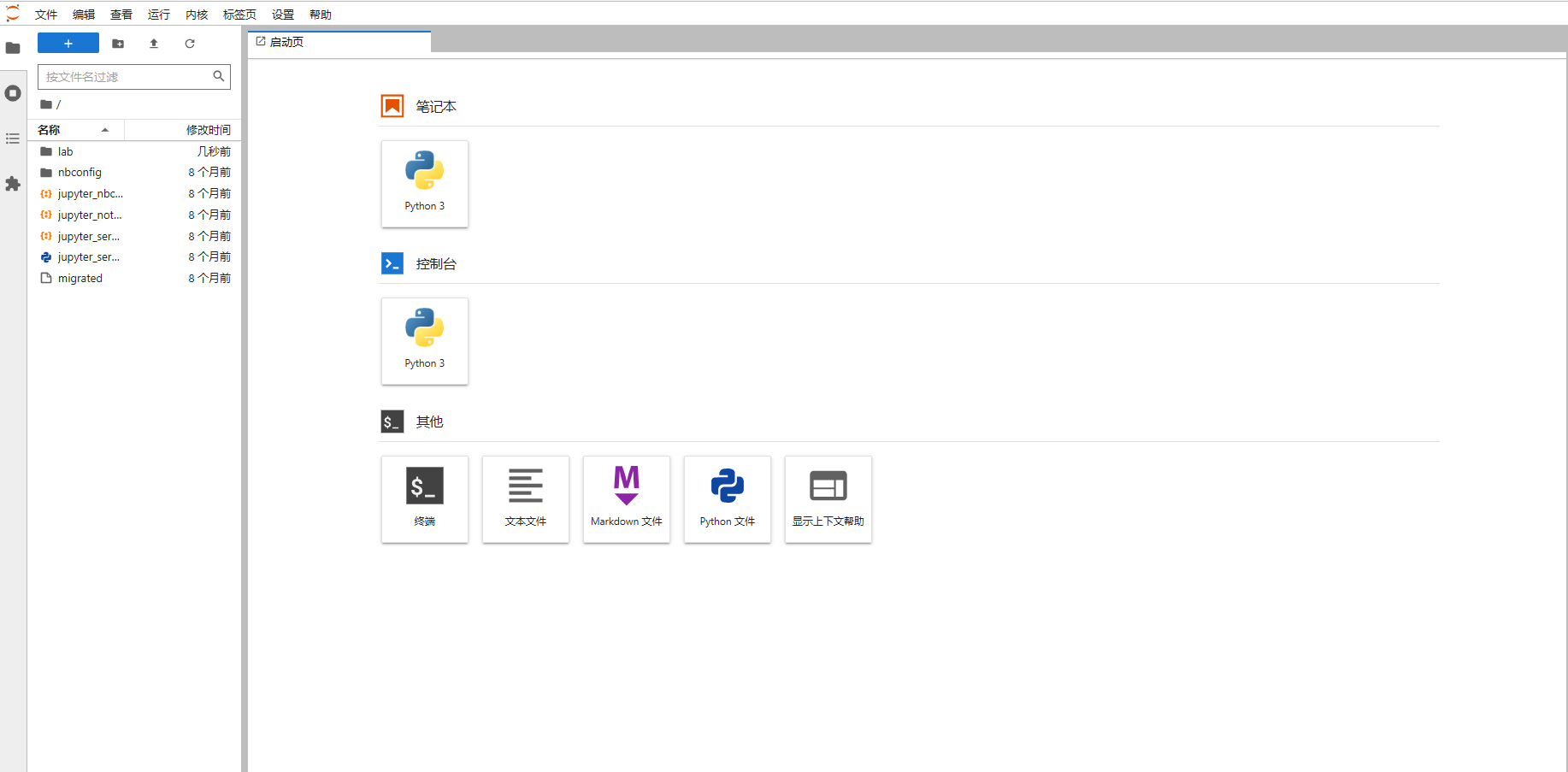
Task: Launch a Python 3 notebook
Action: (424, 184)
